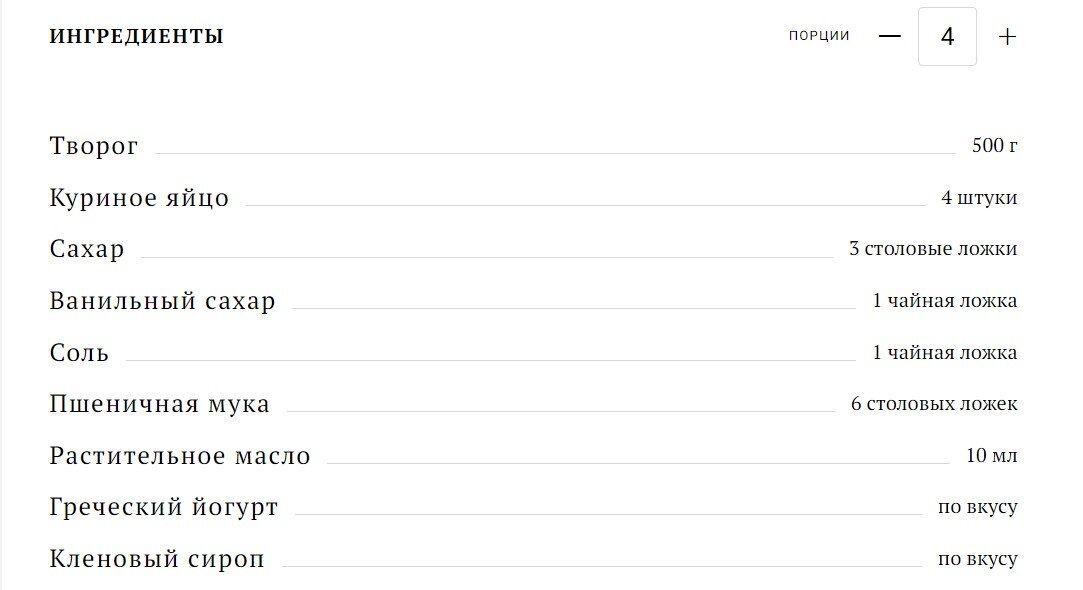Click the Соль ingredient name
1083x590 pixels.
point(79,353)
